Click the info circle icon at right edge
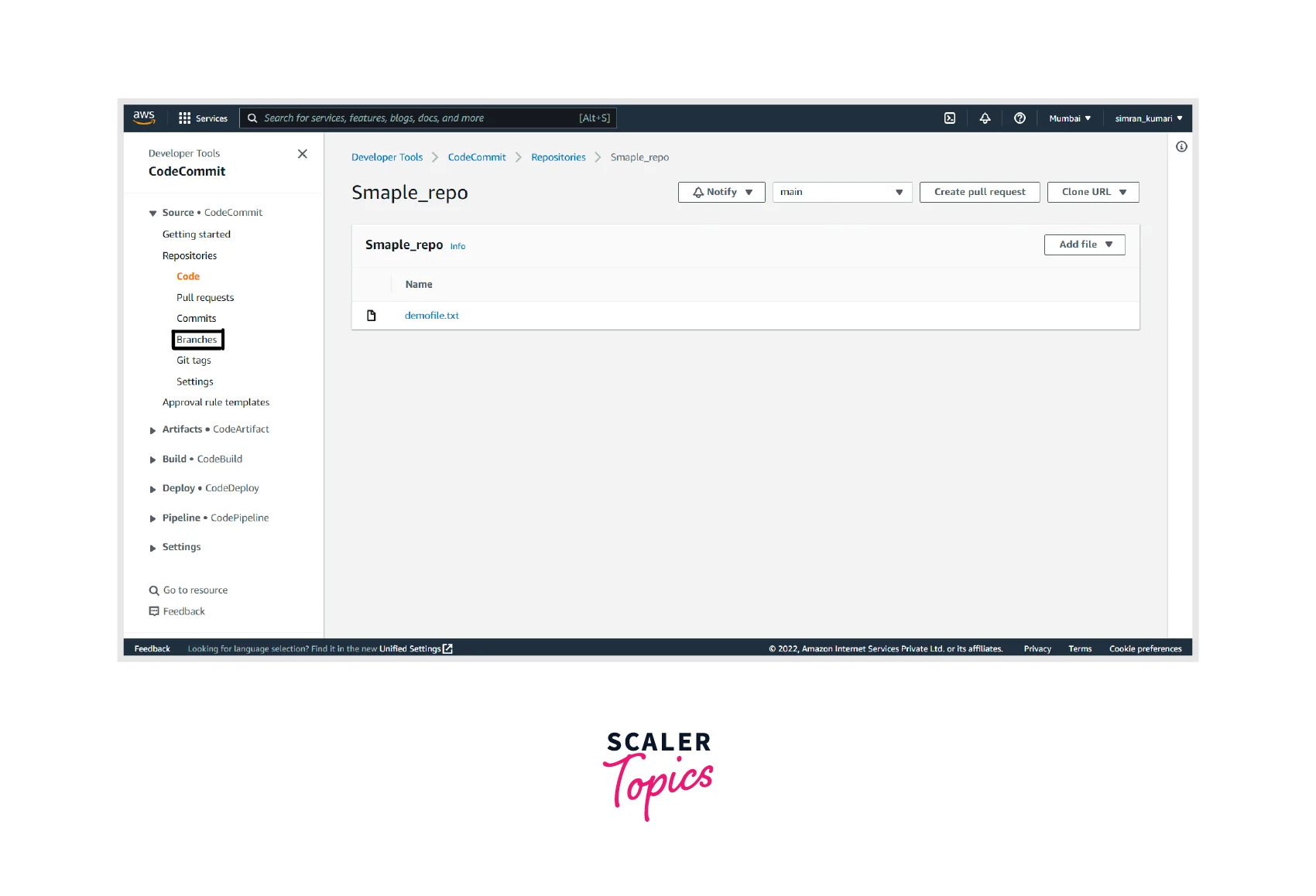1316x896 pixels. tap(1181, 147)
